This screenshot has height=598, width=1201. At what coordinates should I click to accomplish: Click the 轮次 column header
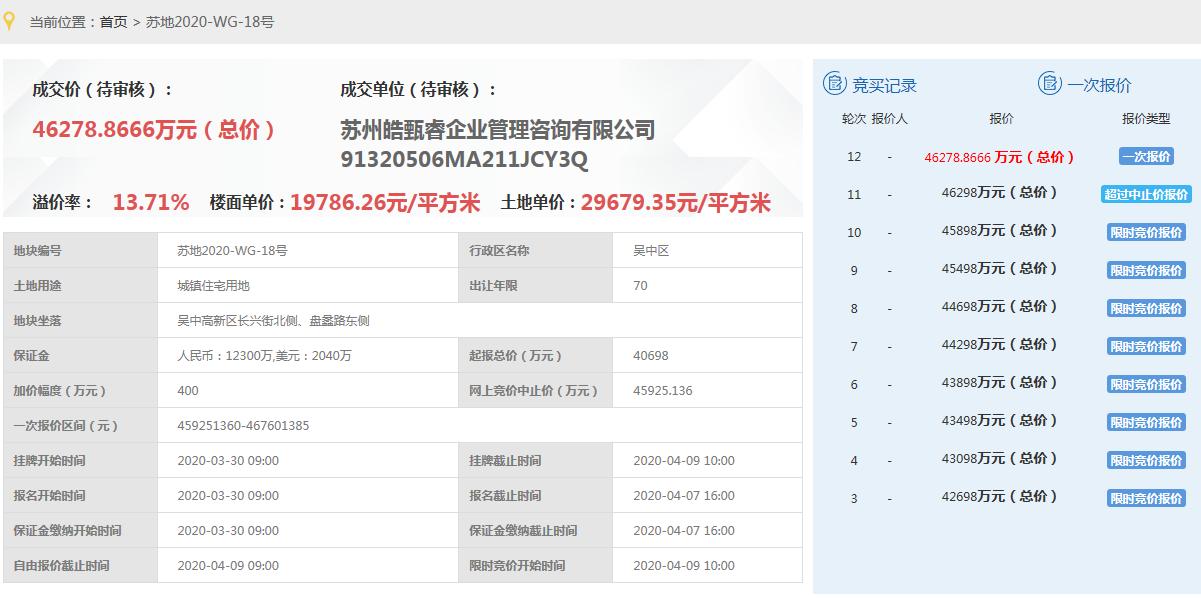853,119
